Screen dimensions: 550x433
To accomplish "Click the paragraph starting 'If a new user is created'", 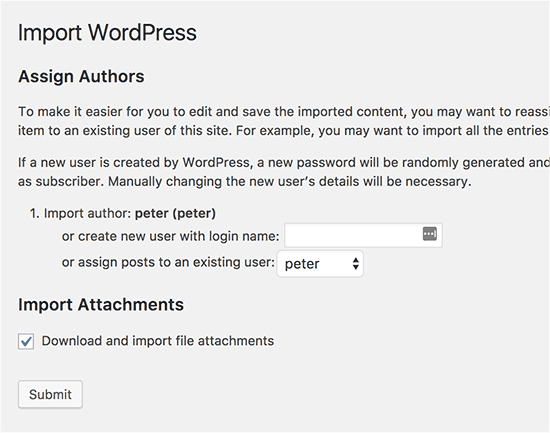I will click(x=284, y=172).
